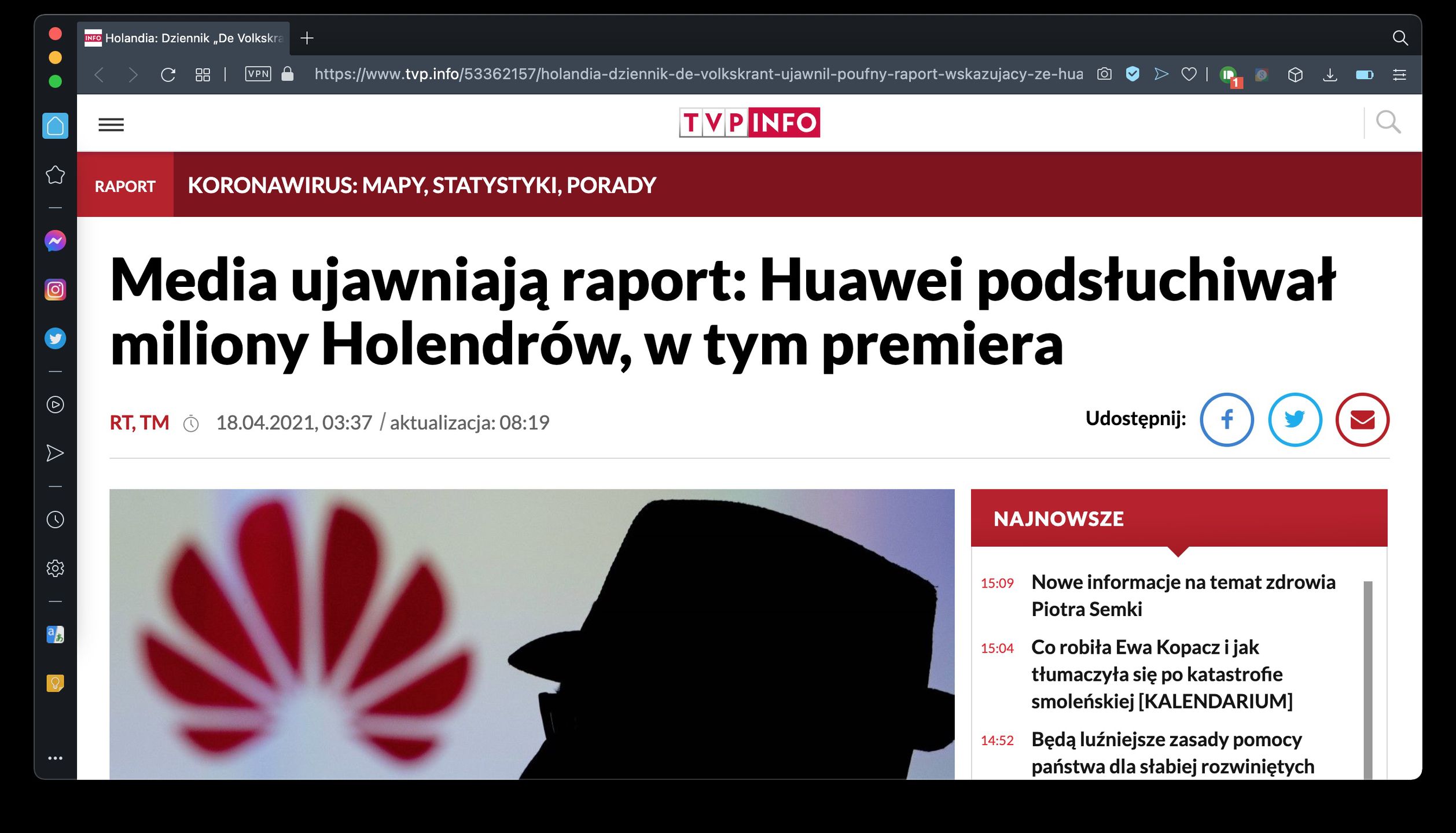Viewport: 1456px width, 833px height.
Task: Open the Messenger web panel
Action: 56,240
